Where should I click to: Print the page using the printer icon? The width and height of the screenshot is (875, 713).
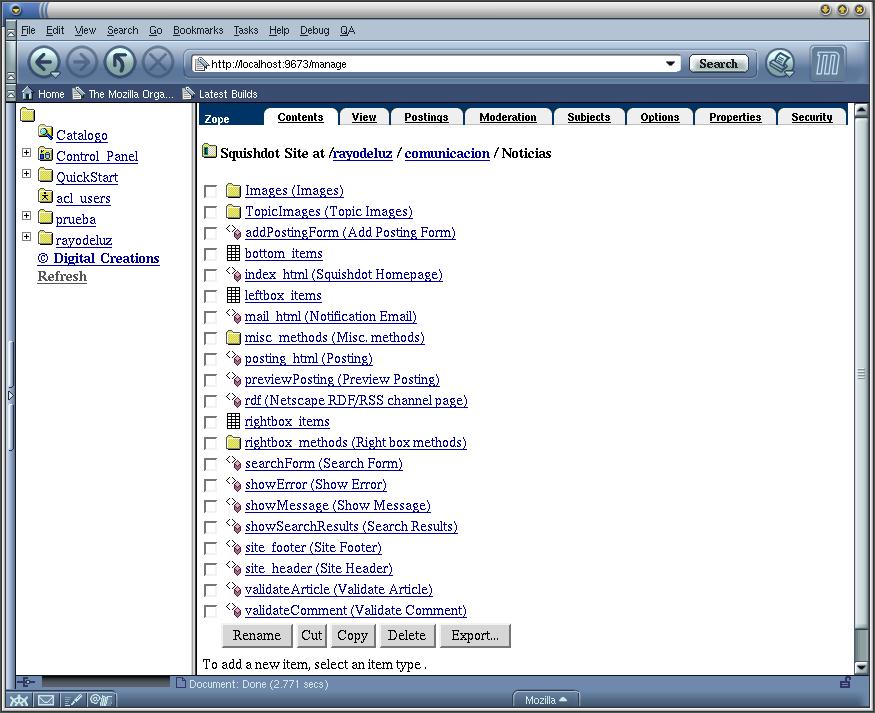(780, 62)
